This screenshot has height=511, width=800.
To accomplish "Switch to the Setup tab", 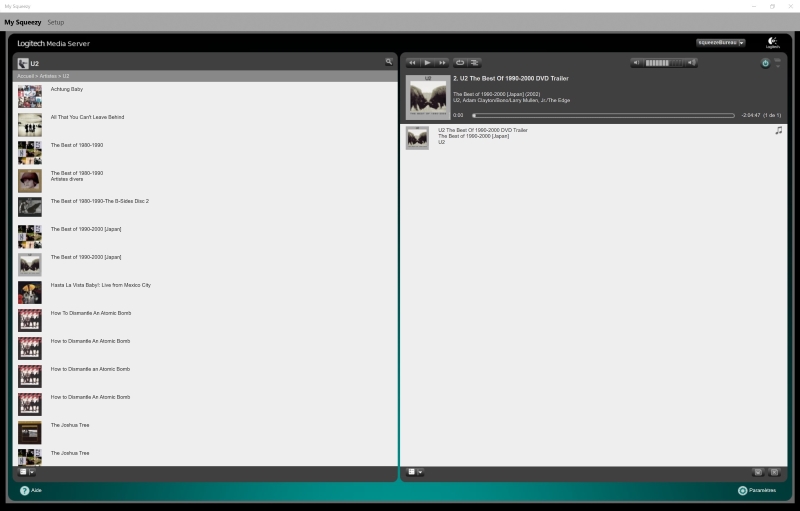I will point(56,22).
